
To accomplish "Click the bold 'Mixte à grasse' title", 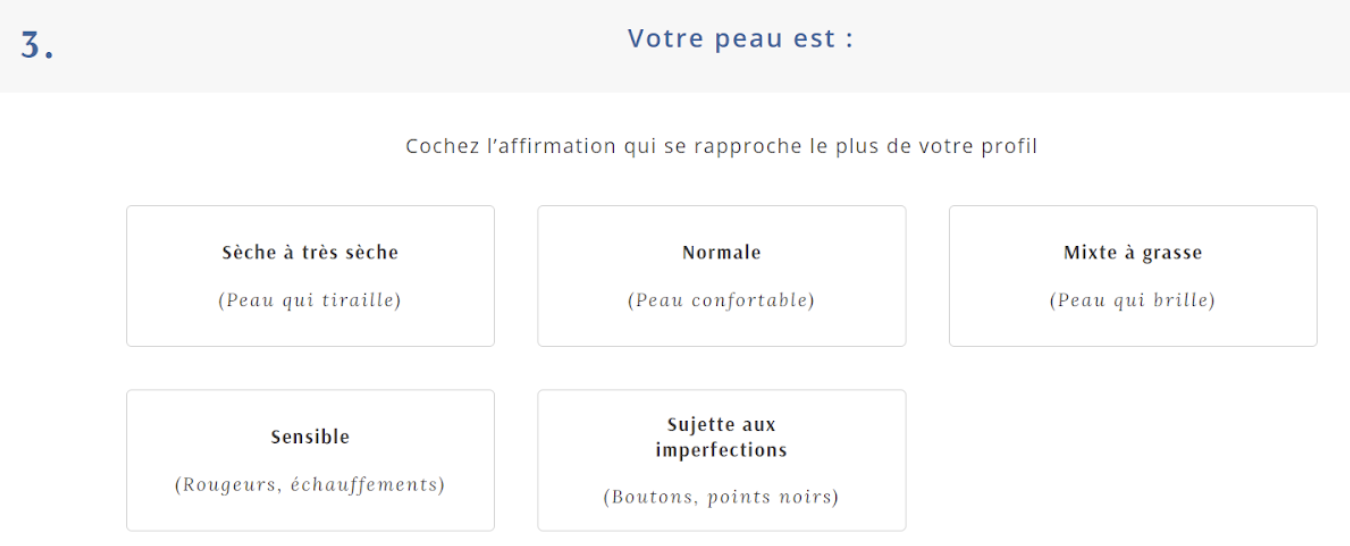I will point(1132,253).
